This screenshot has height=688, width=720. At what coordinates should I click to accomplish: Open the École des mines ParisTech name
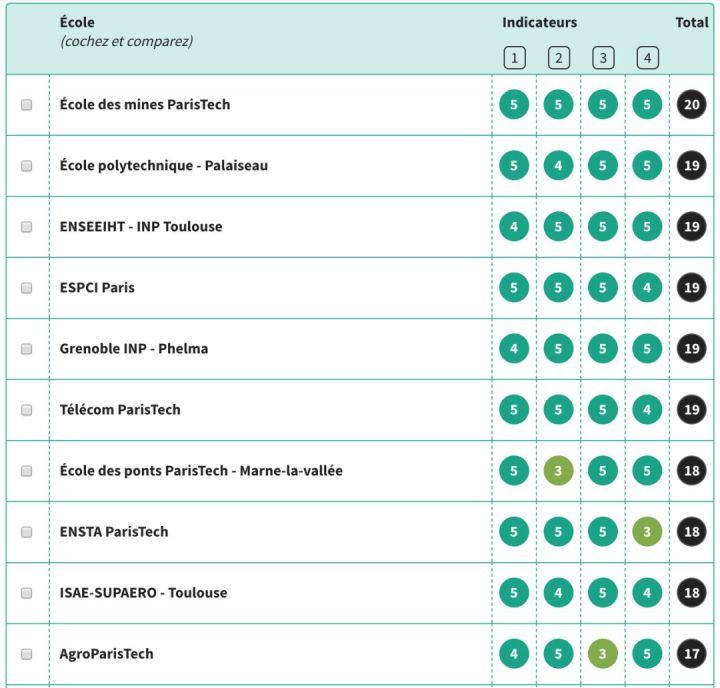click(145, 105)
